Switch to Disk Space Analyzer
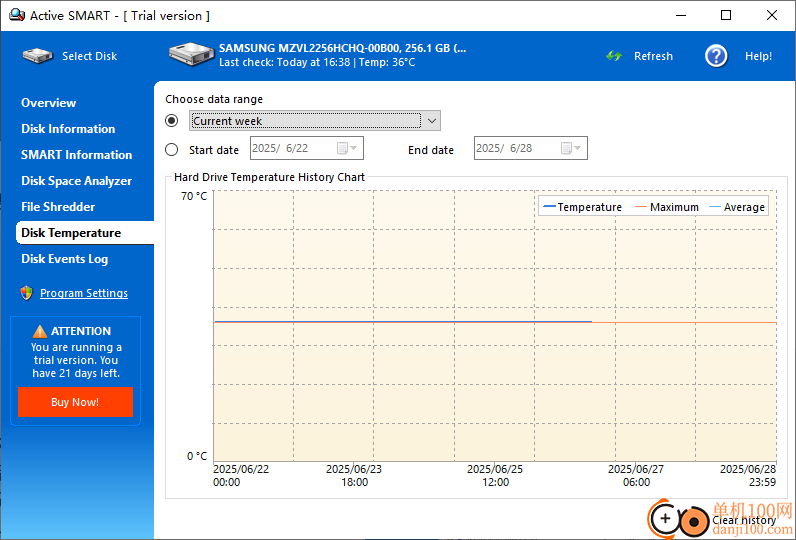The height and width of the screenshot is (540, 796). click(x=77, y=181)
